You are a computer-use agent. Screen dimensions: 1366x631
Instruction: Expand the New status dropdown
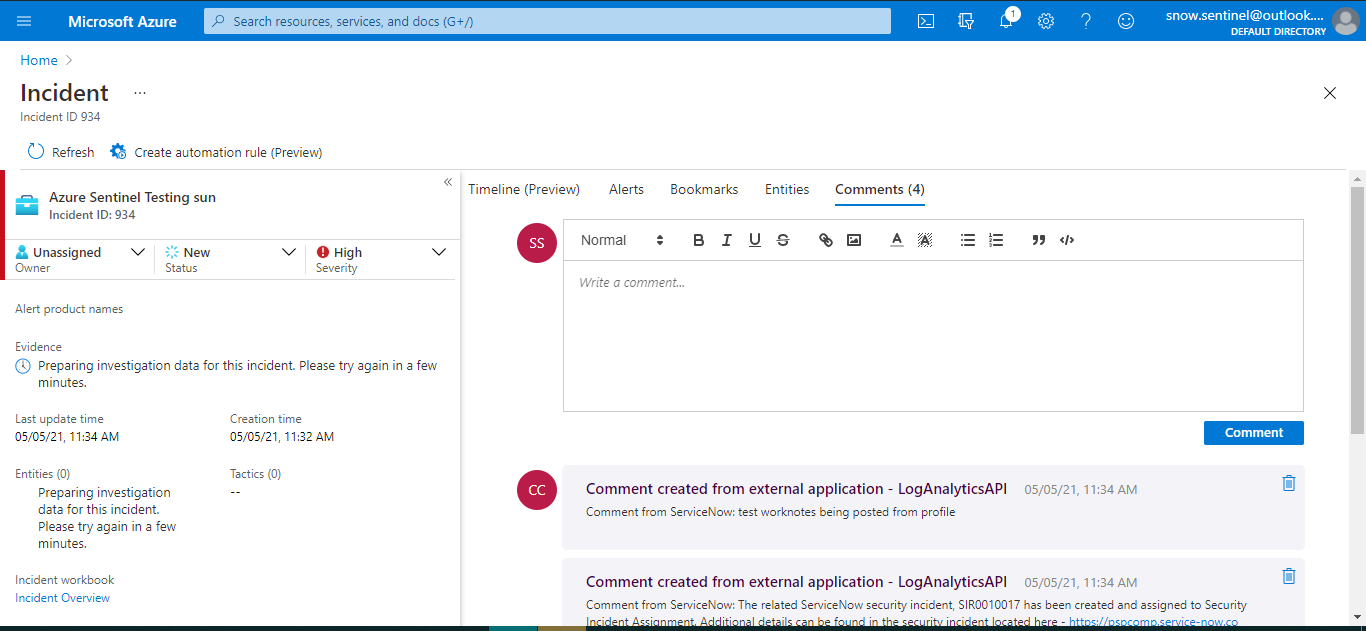pyautogui.click(x=289, y=252)
